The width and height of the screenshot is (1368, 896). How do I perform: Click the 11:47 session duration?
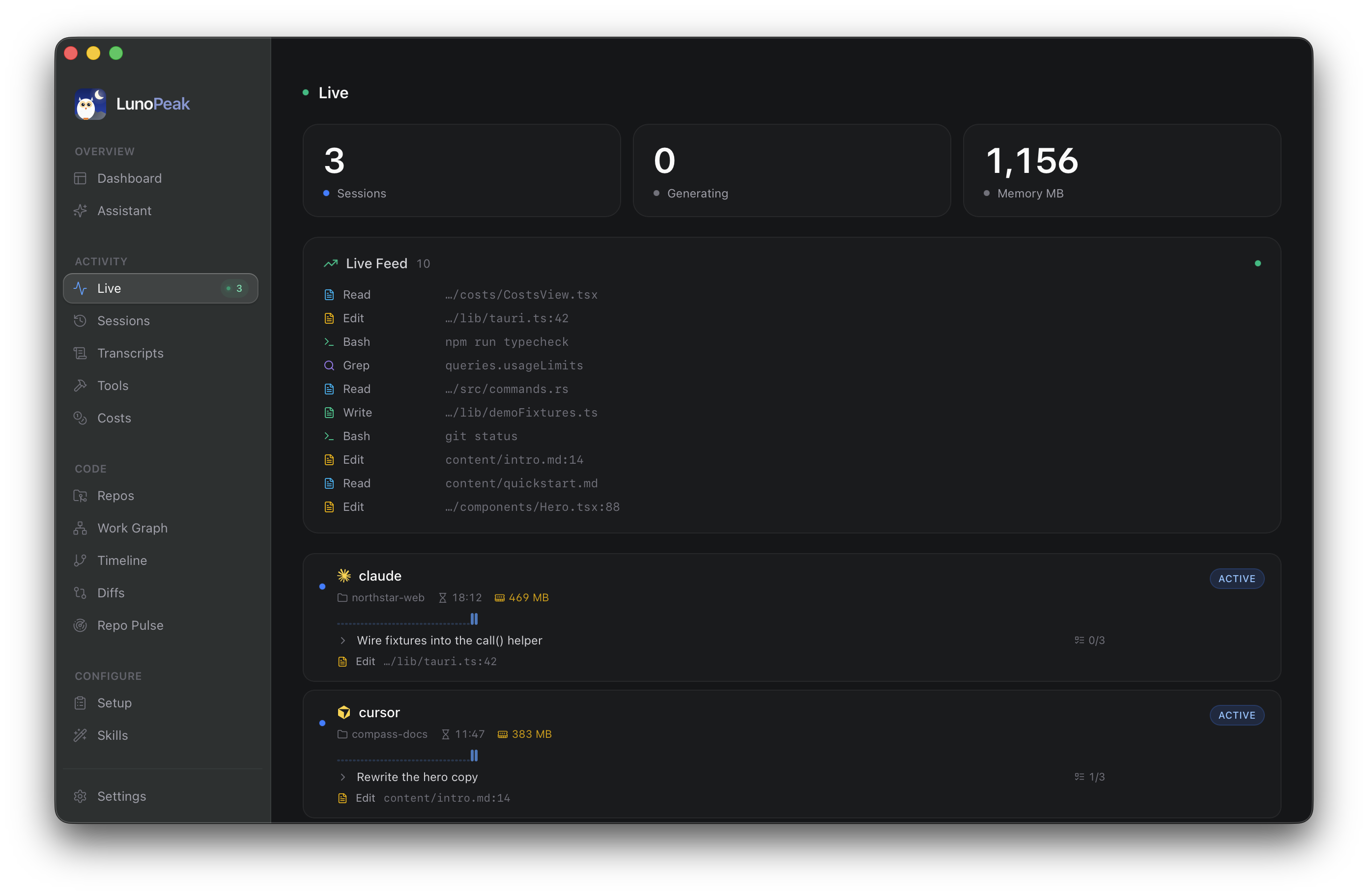pos(470,734)
